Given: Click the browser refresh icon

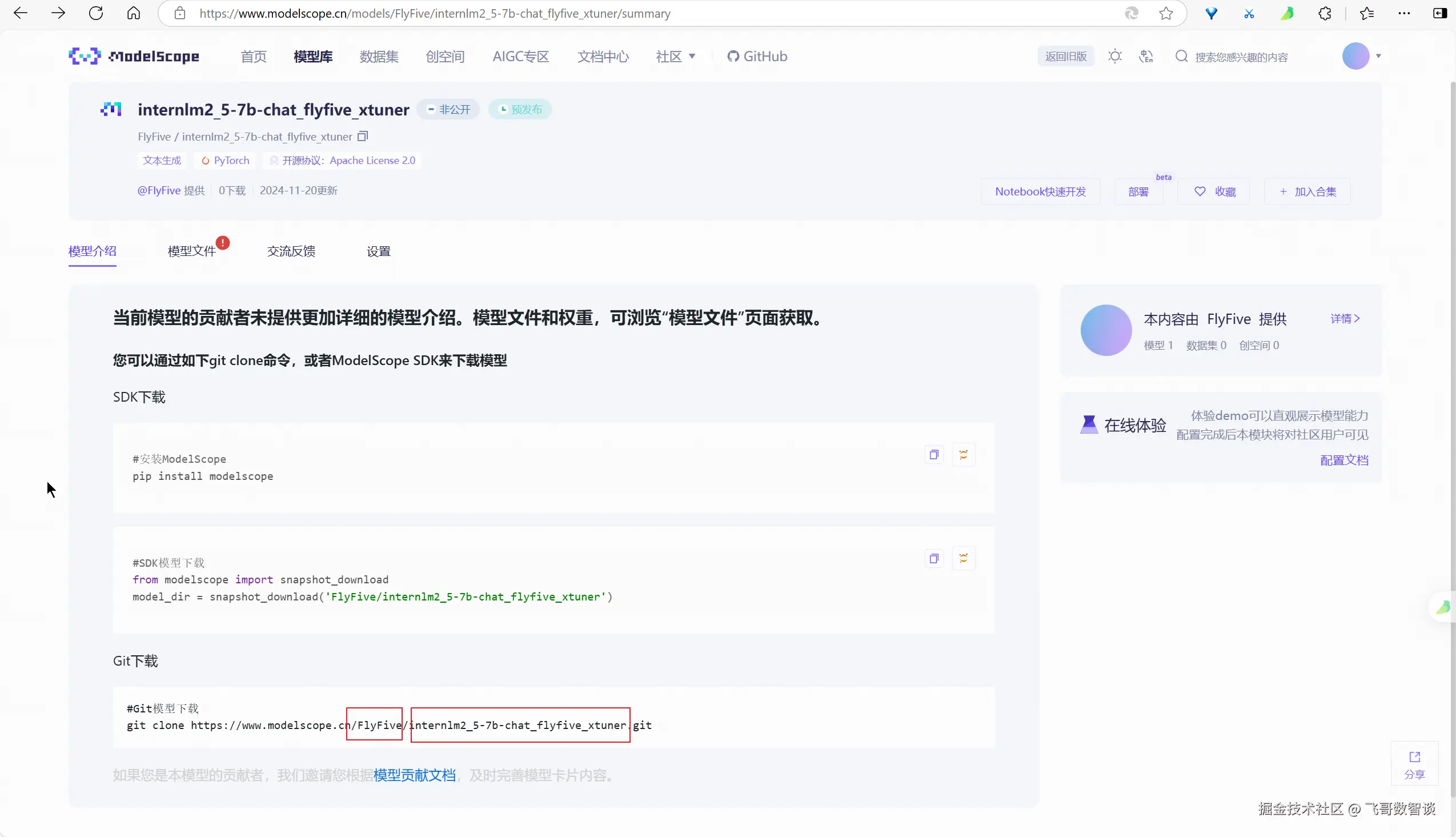Looking at the screenshot, I should click(96, 13).
